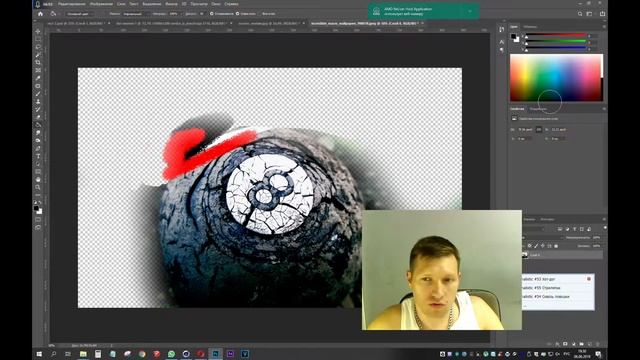The image size is (640, 360).
Task: Click the pixel layer filter icon in Layers
Action: tap(560, 229)
